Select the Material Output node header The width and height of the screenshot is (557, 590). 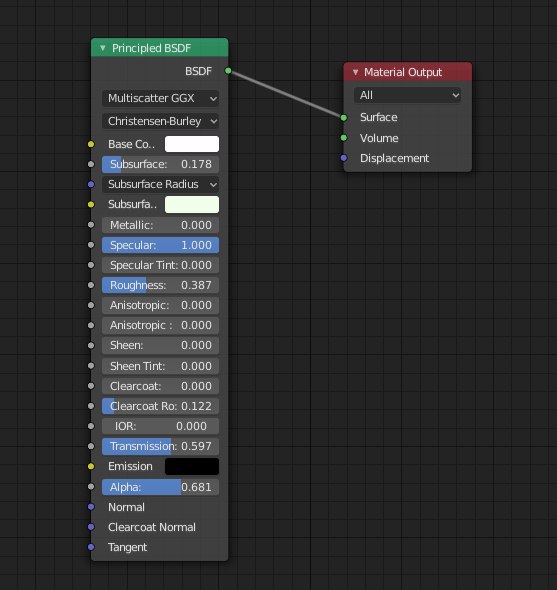408,71
